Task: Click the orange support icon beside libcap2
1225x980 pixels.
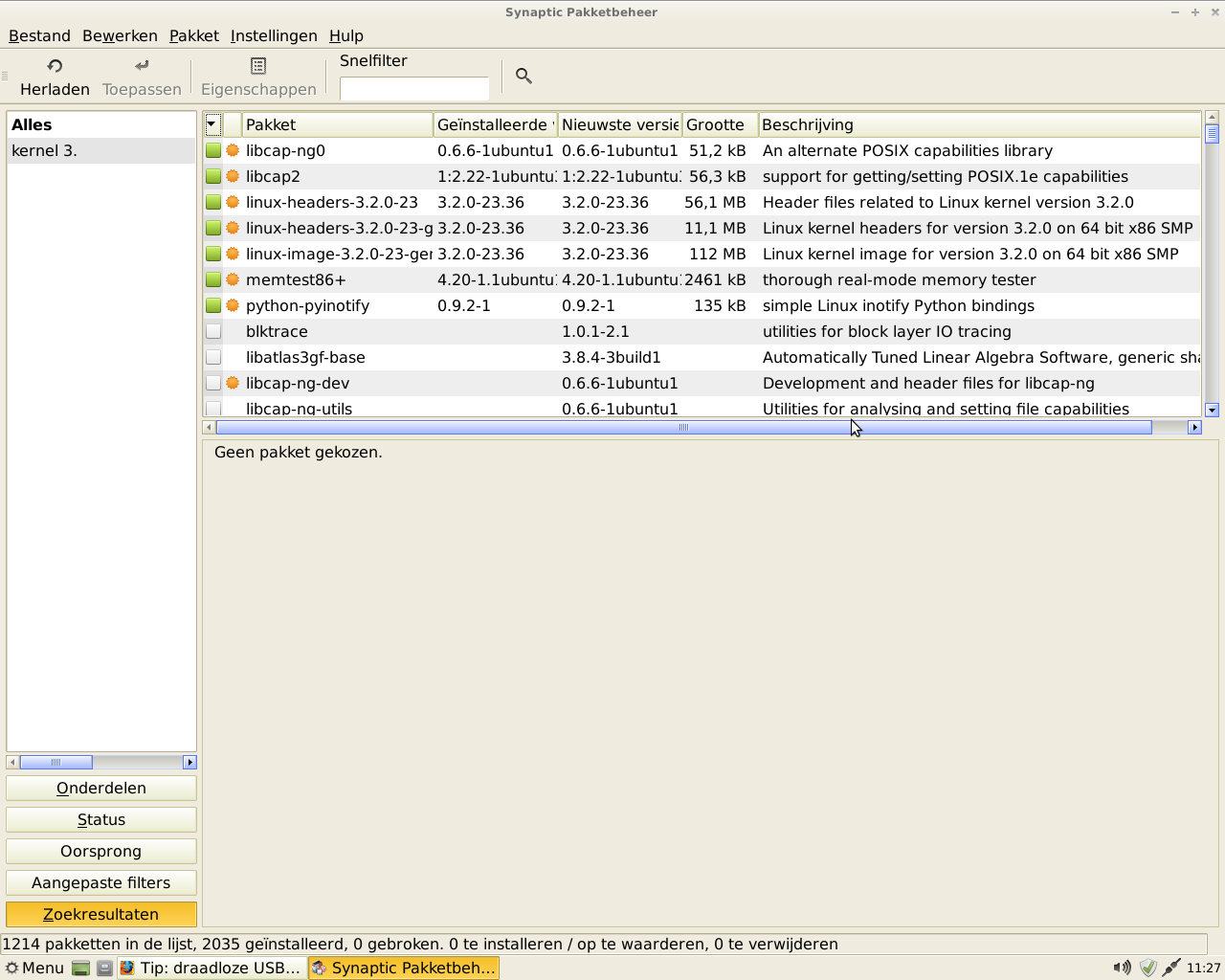Action: point(233,176)
